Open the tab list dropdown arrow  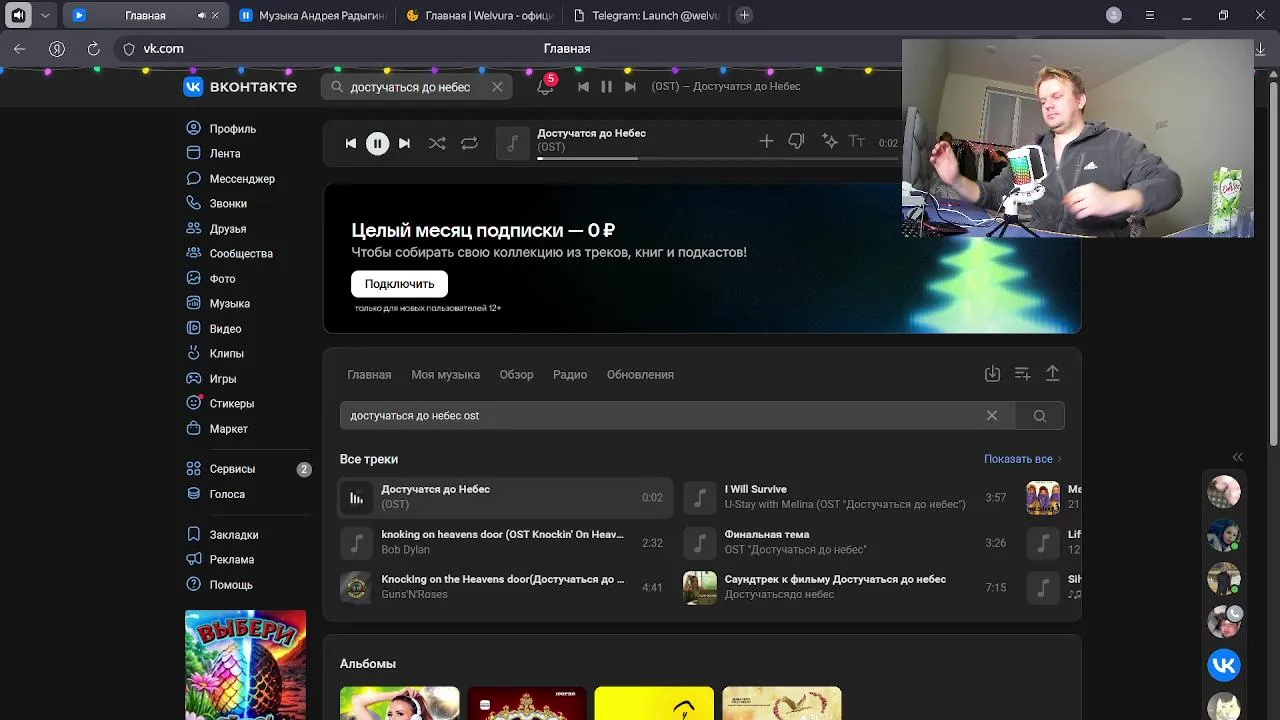click(x=45, y=15)
